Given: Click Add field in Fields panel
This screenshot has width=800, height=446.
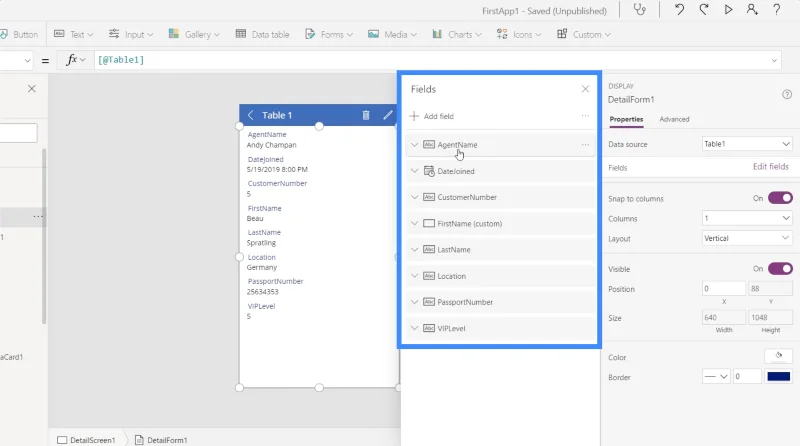Looking at the screenshot, I should (x=432, y=116).
